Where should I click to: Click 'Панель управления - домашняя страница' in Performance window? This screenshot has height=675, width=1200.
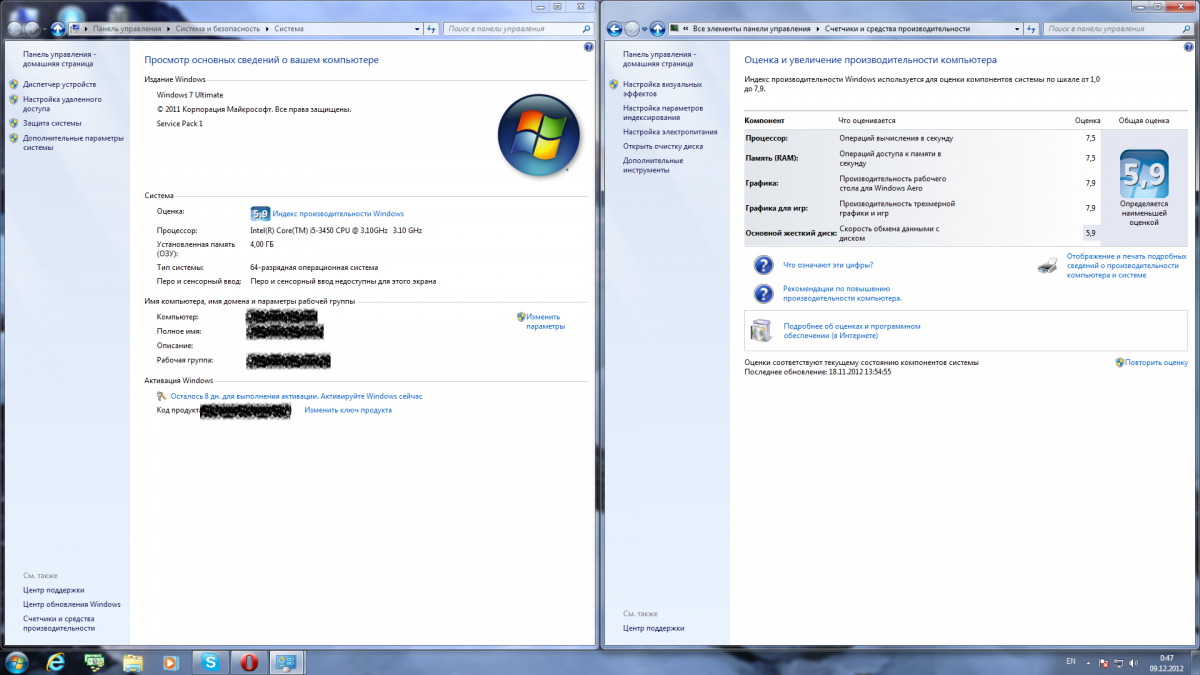[659, 59]
